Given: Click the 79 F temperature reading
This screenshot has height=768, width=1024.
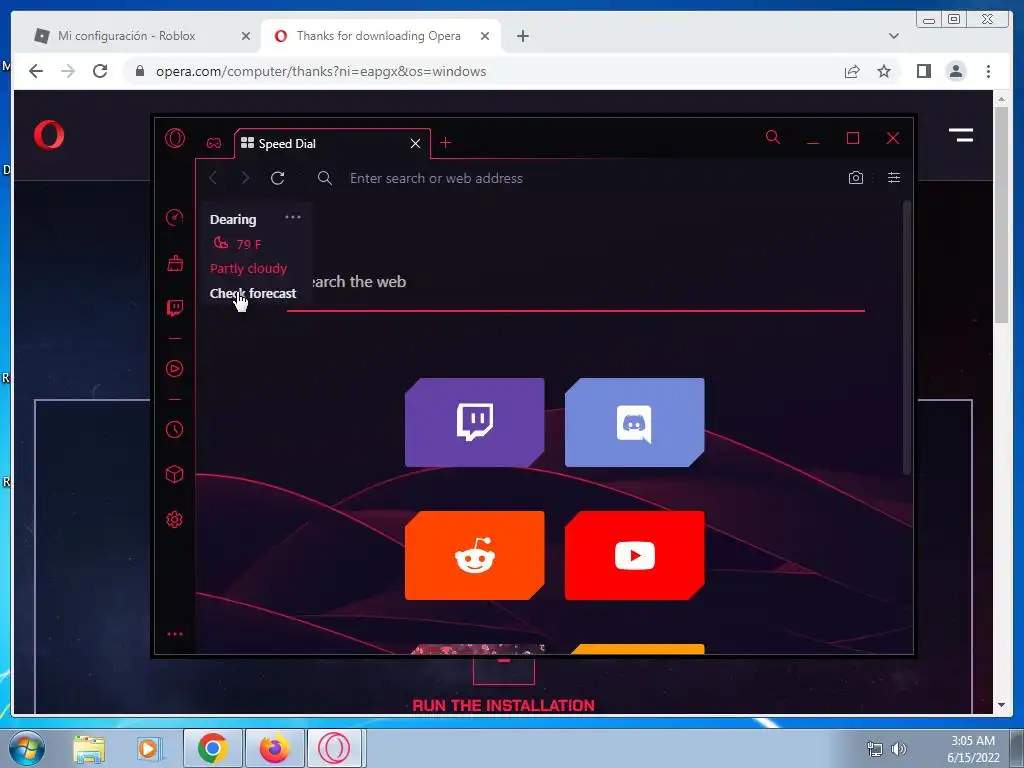Looking at the screenshot, I should (x=248, y=244).
